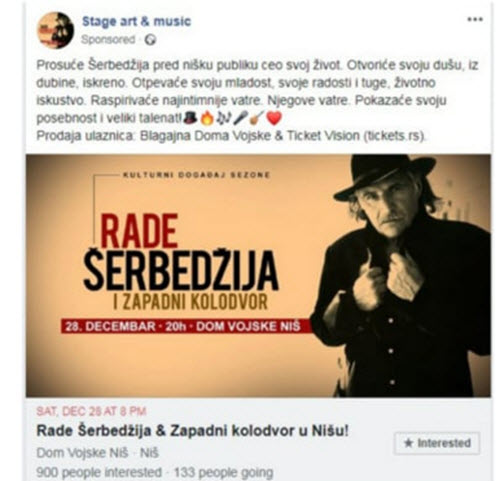View the 900 people interested count
Screen dimensions: 500x481
(99, 472)
